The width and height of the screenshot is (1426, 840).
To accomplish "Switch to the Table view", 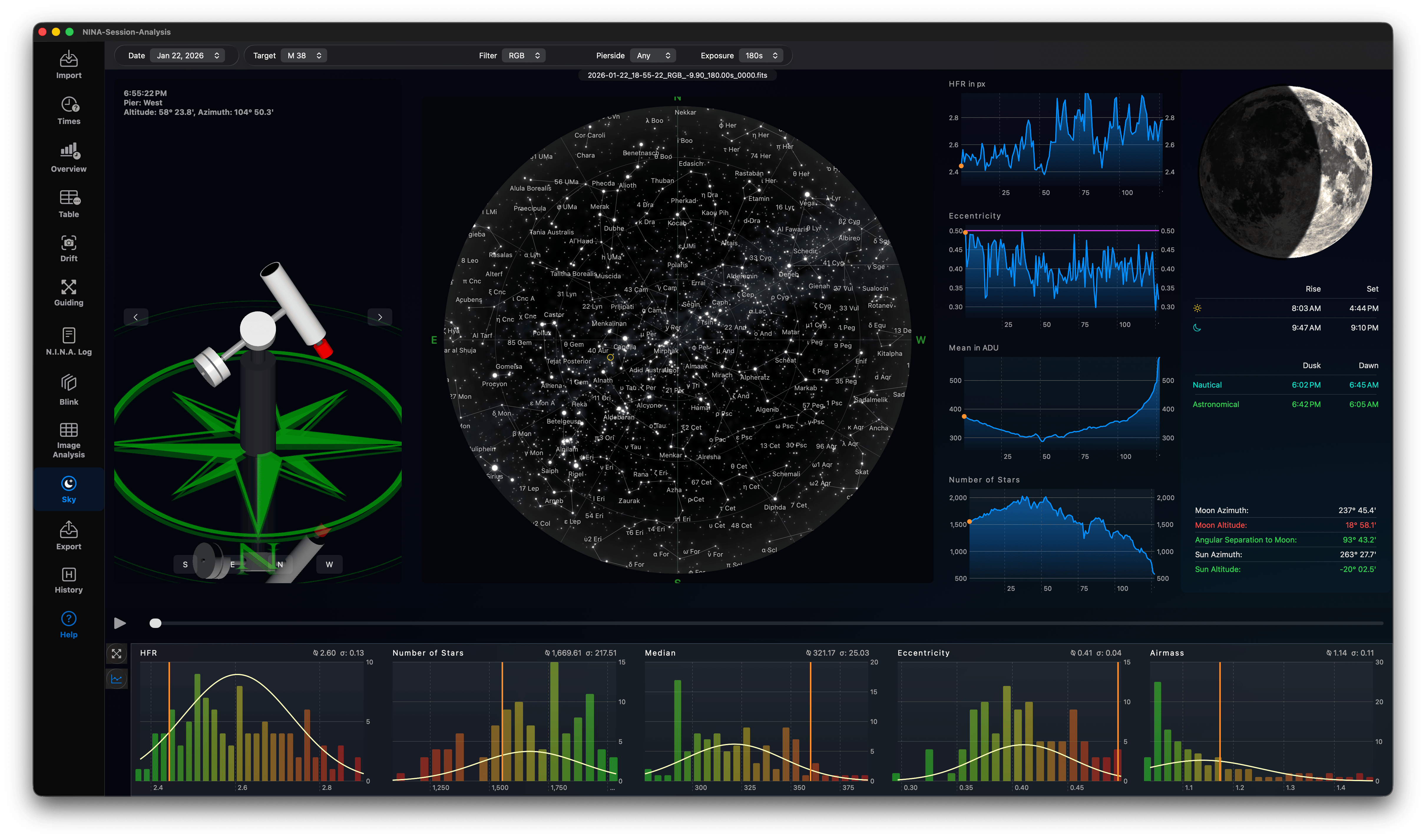I will [x=68, y=204].
